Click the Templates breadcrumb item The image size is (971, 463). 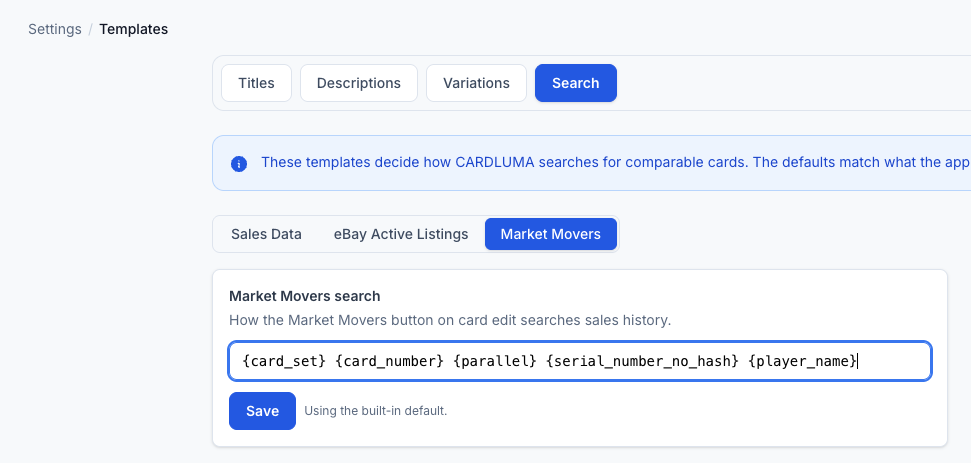point(133,29)
